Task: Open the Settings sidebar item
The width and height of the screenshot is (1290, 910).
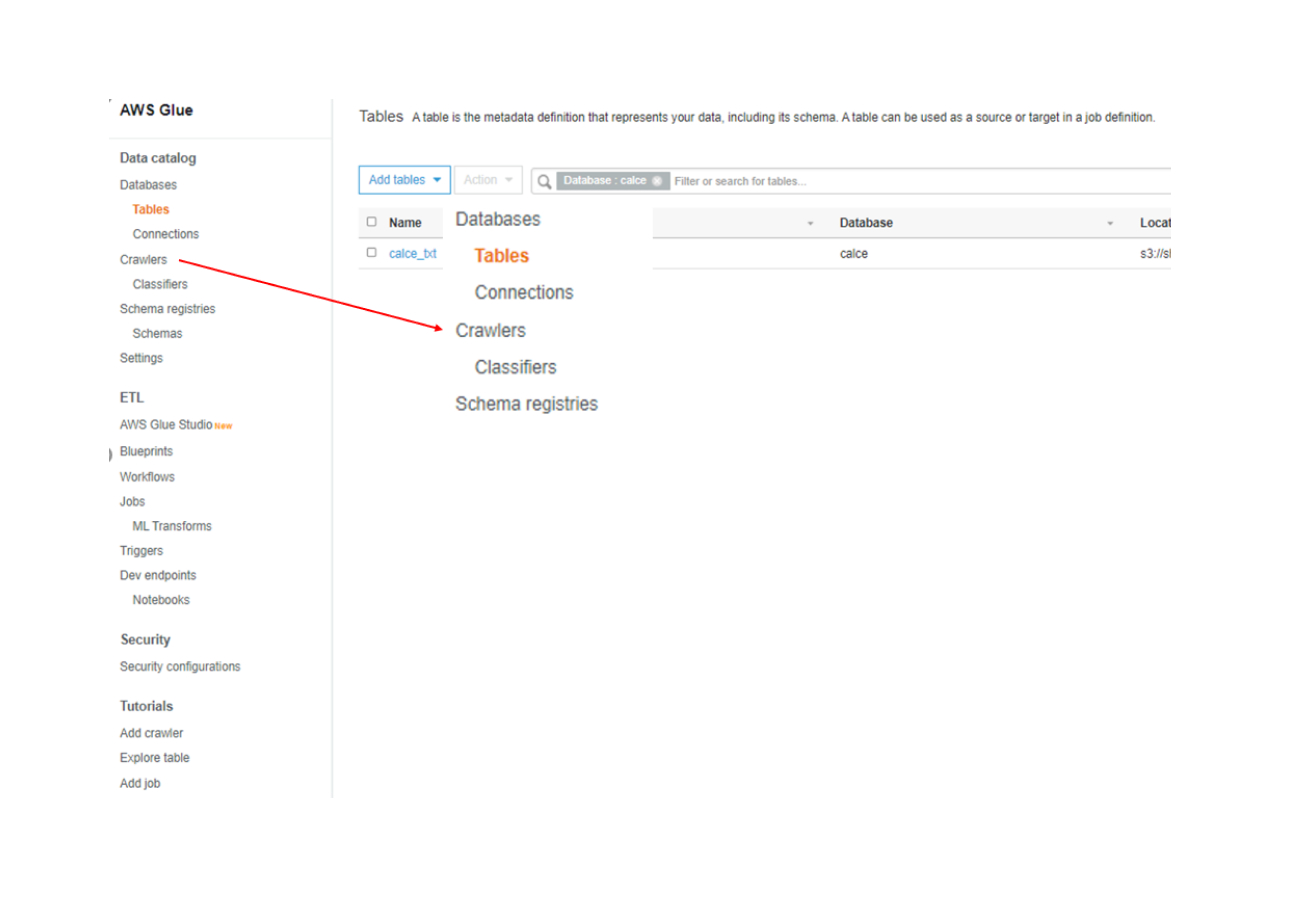Action: click(x=141, y=358)
